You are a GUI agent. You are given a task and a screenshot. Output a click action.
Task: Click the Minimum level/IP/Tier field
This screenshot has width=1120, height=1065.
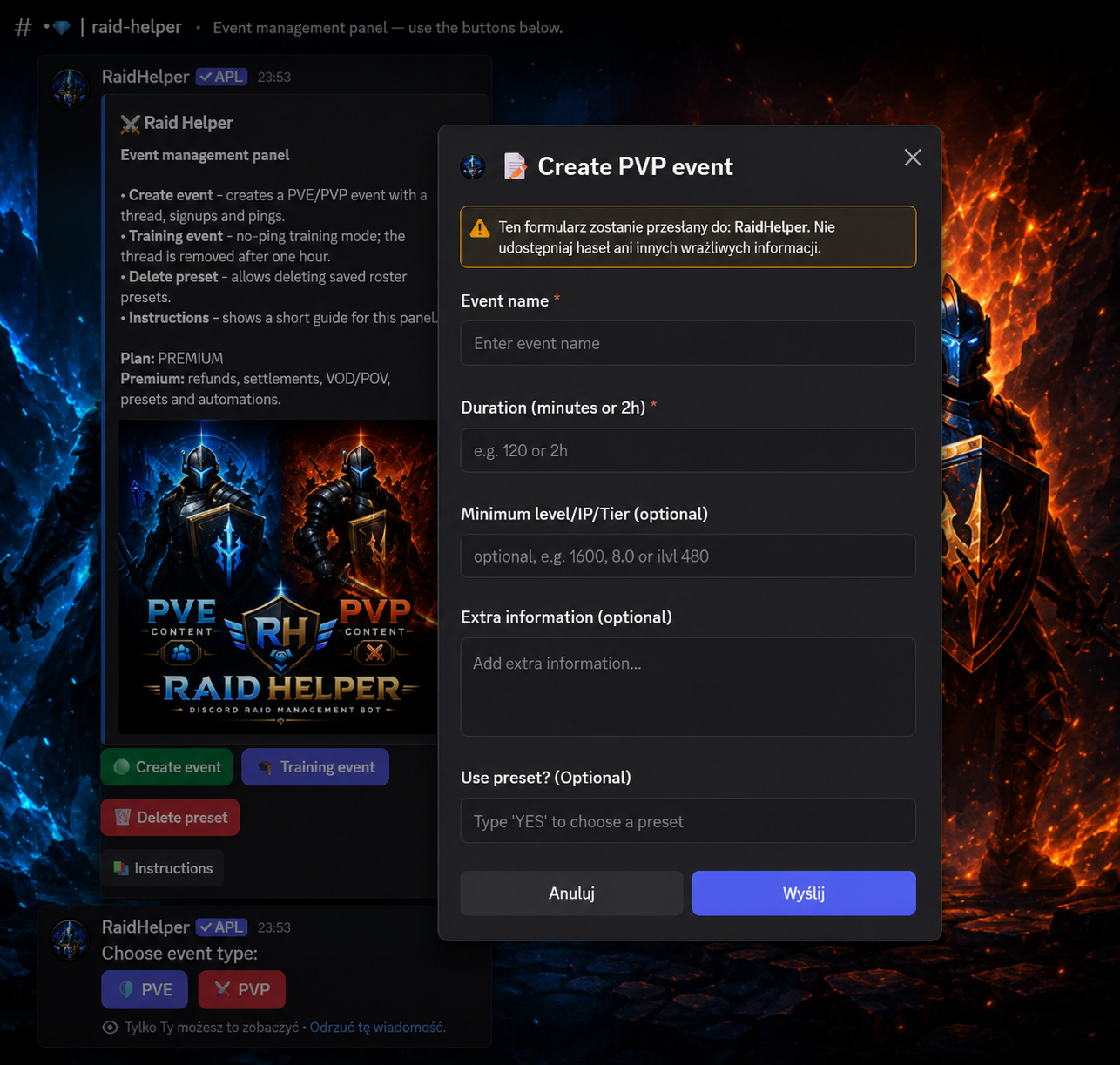(x=688, y=556)
